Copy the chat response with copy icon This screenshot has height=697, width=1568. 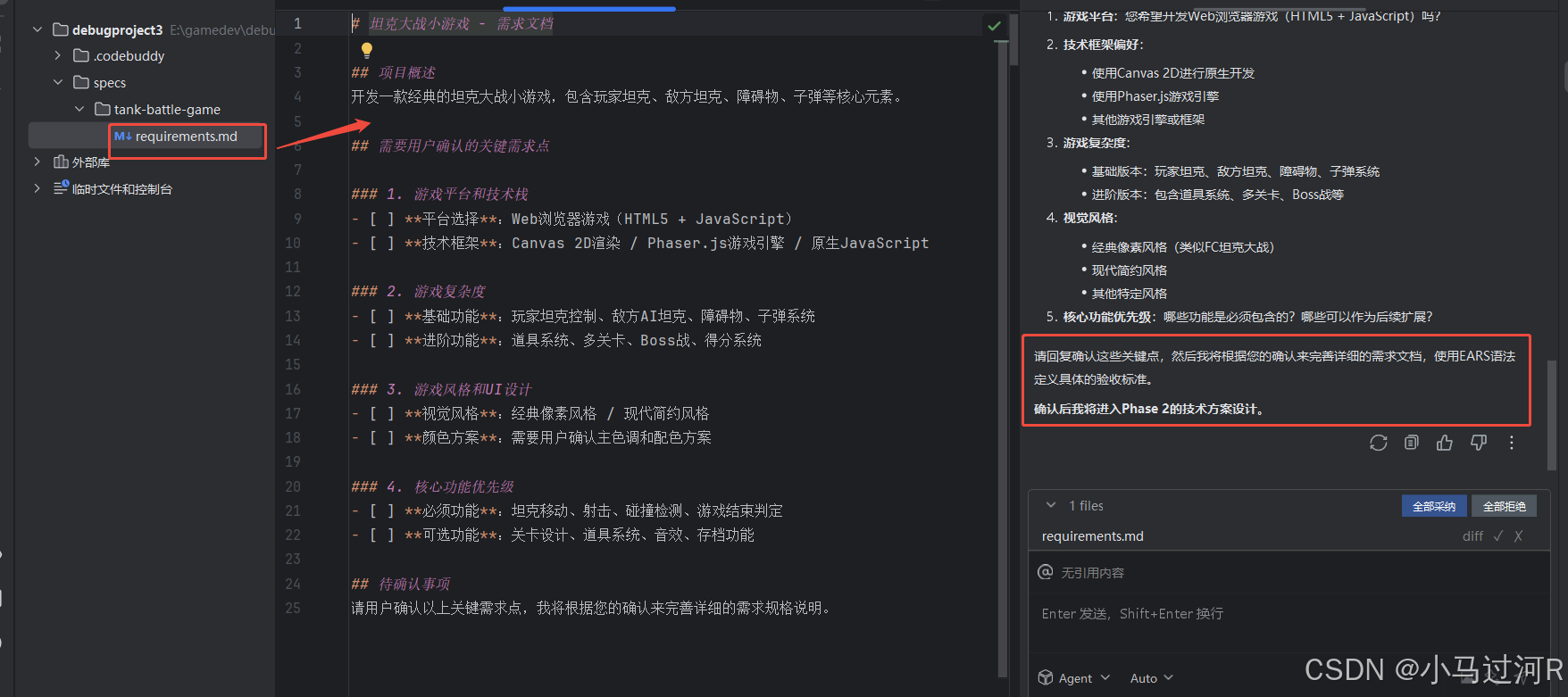click(x=1411, y=443)
